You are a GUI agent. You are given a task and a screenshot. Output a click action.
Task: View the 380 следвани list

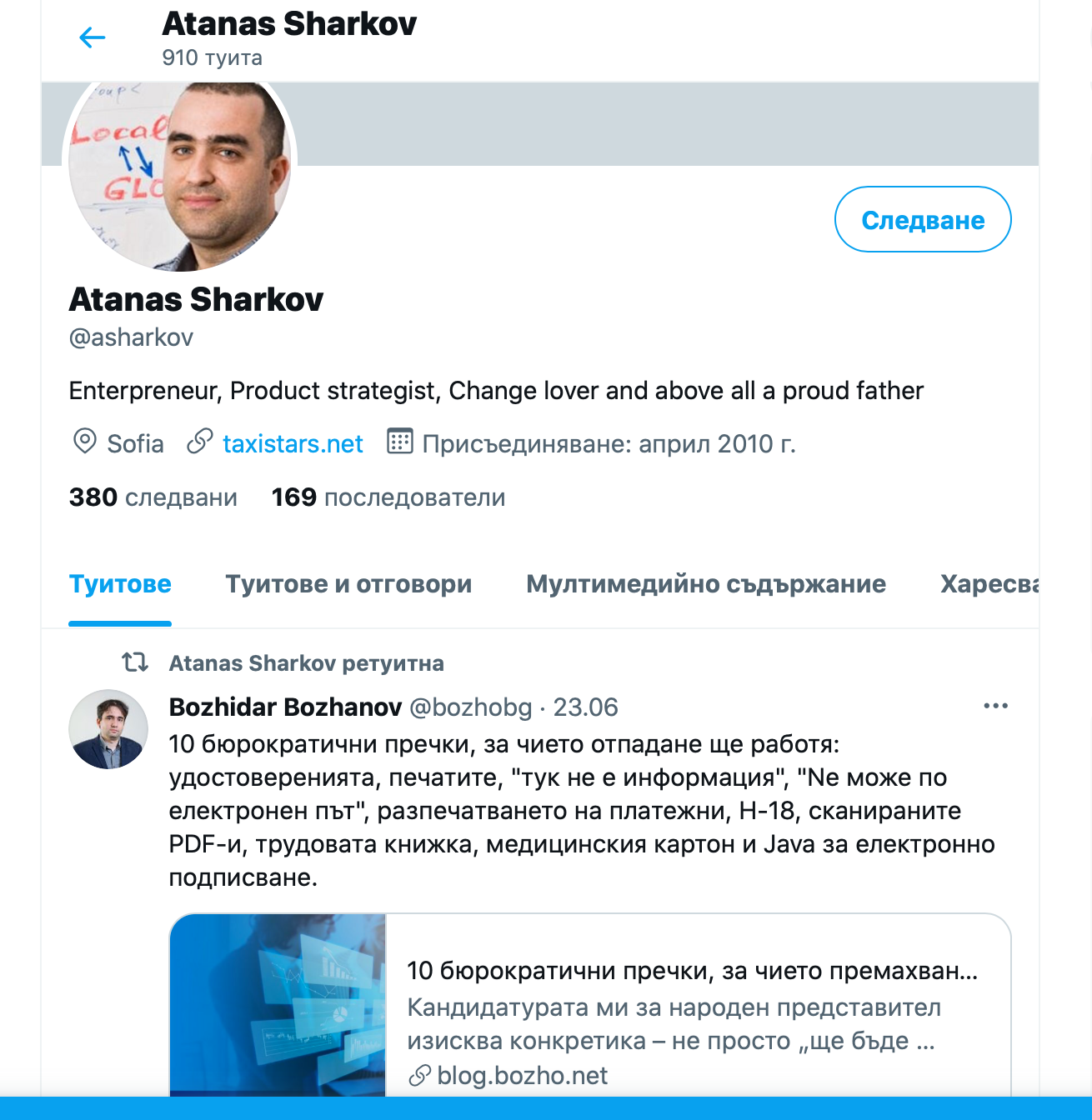pyautogui.click(x=153, y=497)
